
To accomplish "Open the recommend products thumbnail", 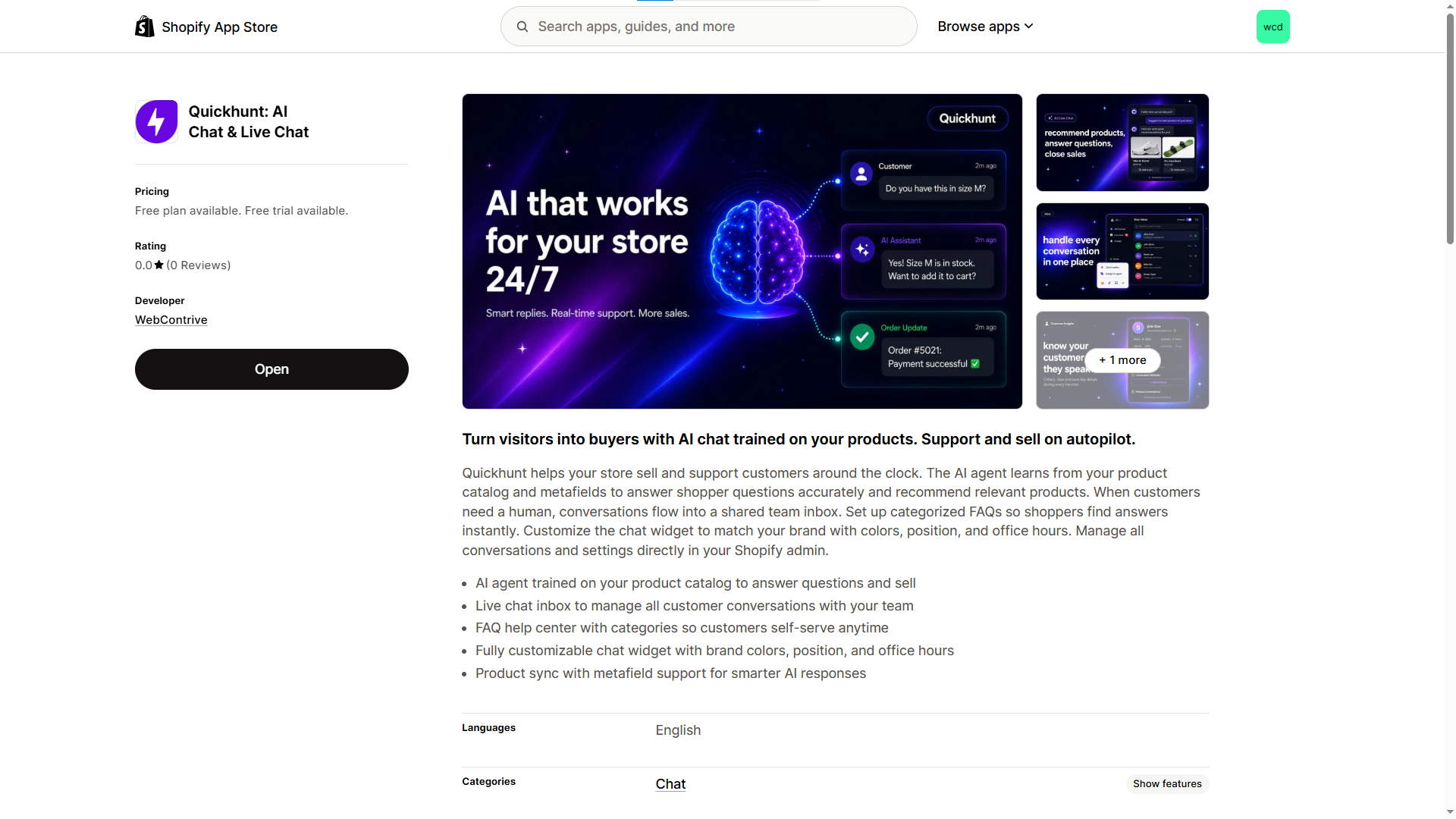I will point(1122,143).
